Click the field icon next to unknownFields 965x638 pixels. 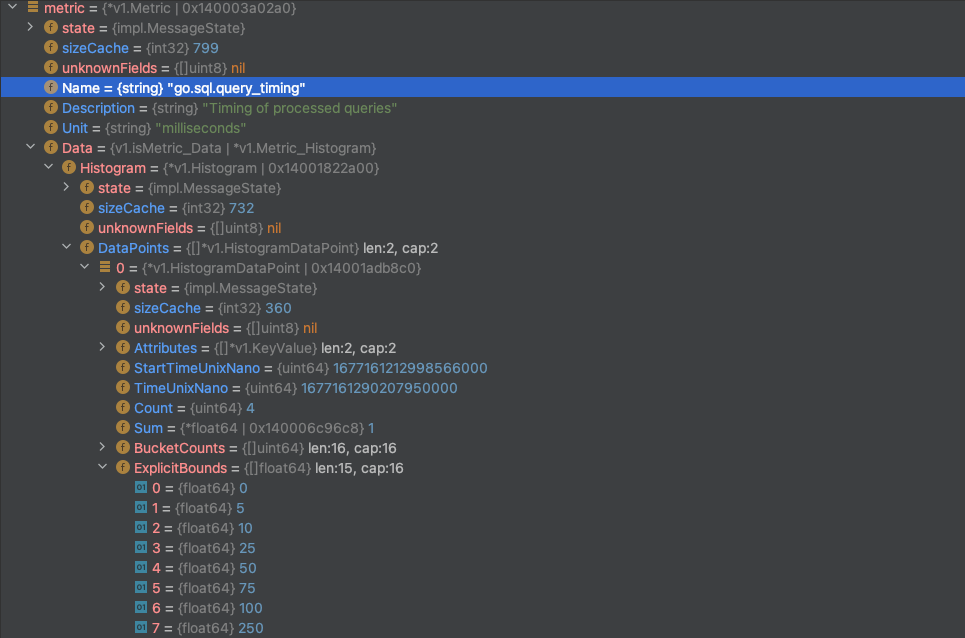[50, 68]
